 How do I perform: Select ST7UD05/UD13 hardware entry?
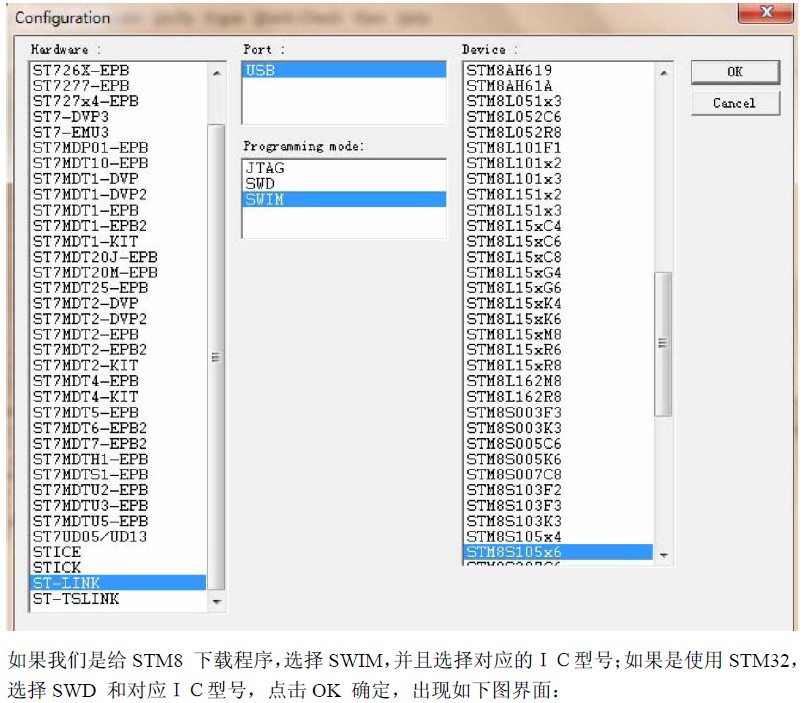118,537
